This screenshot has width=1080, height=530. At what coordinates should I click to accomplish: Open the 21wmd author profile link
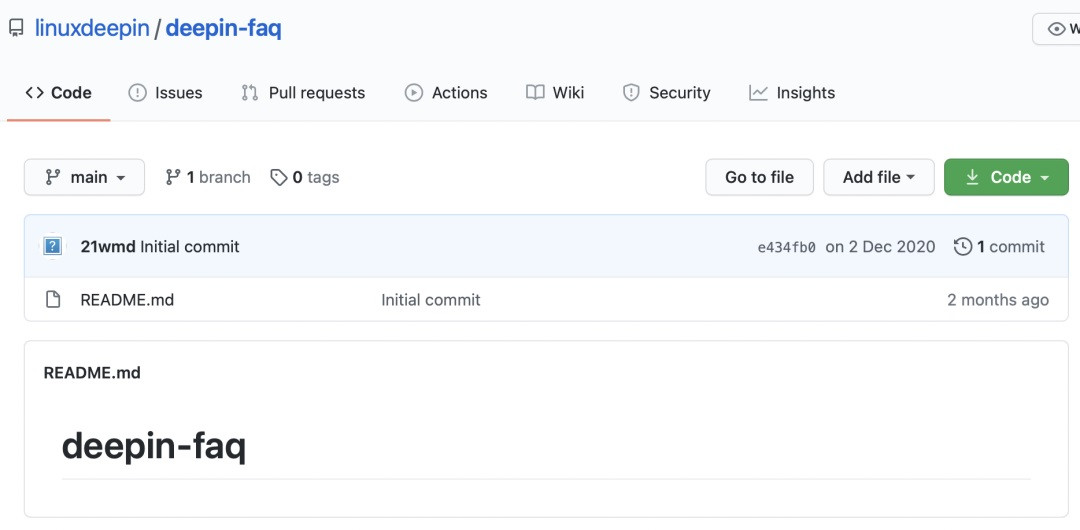[108, 247]
